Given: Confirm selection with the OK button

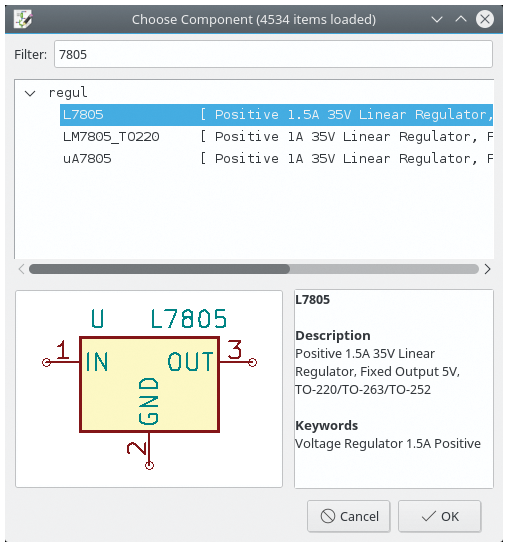Looking at the screenshot, I should [x=440, y=516].
